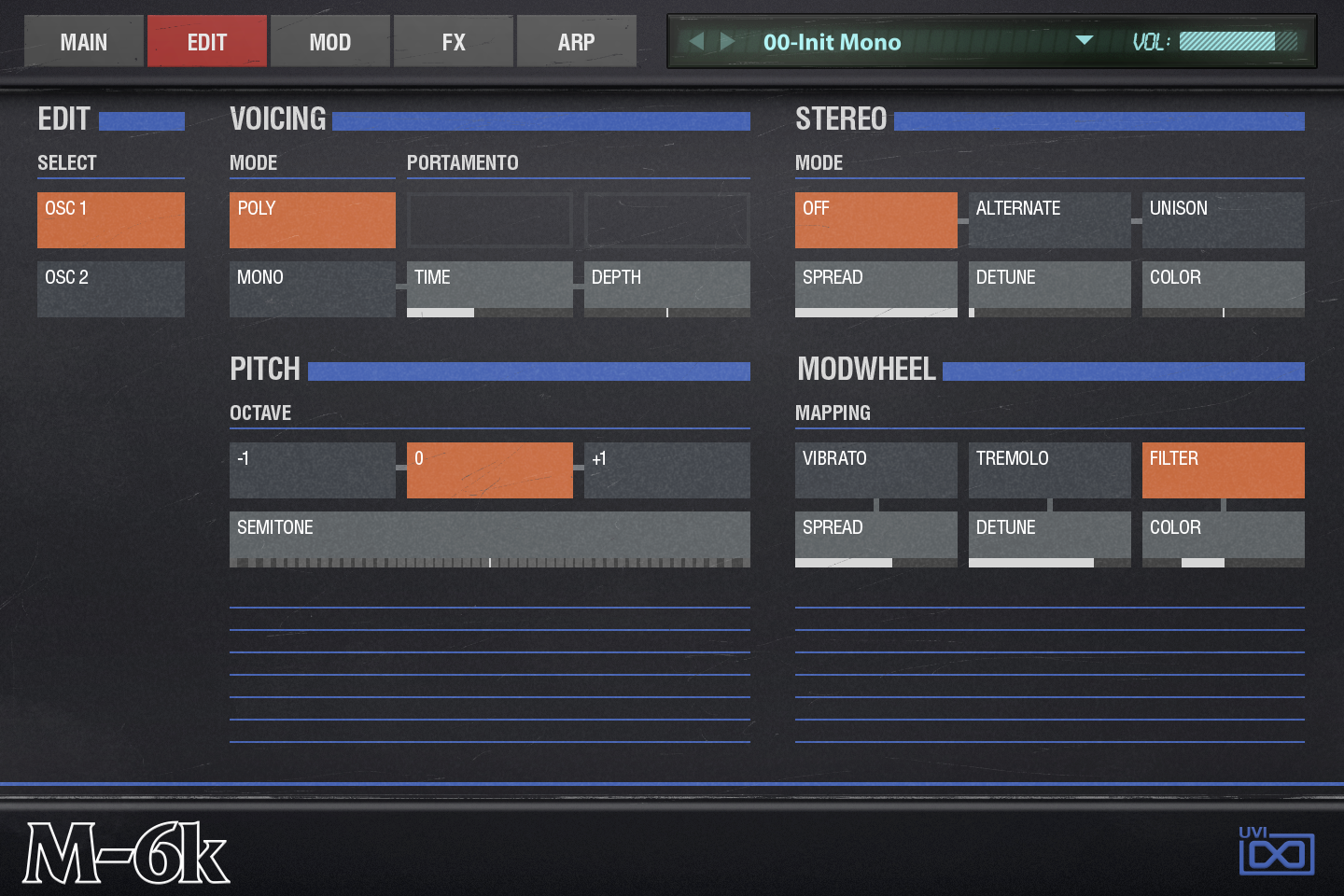
Task: Set stereo mode to ALTERNATE
Action: click(1050, 220)
